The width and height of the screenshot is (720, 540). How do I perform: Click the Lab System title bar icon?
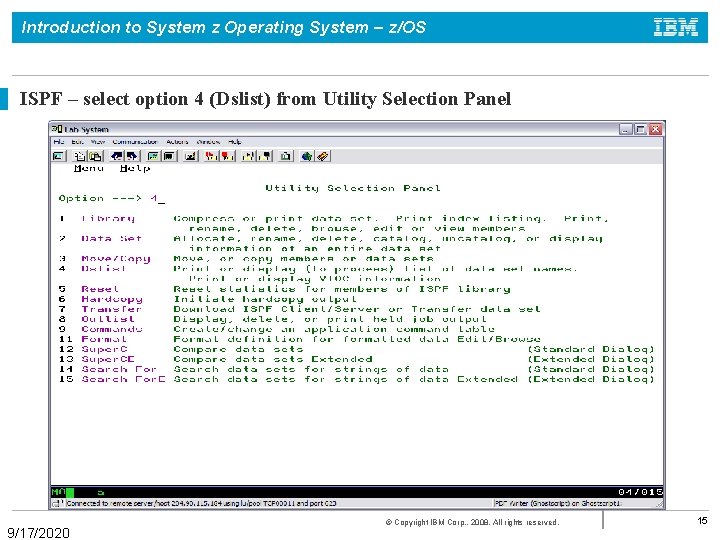tap(57, 129)
